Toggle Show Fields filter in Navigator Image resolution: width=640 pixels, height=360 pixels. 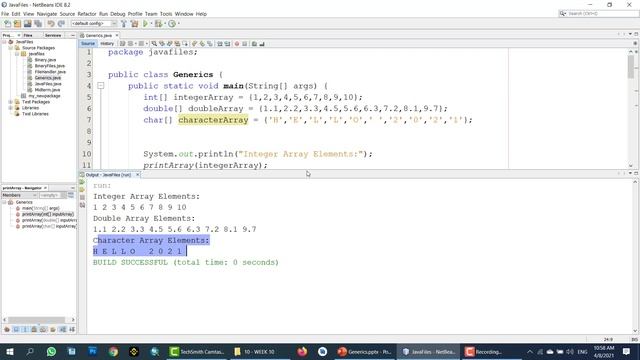click(16, 329)
